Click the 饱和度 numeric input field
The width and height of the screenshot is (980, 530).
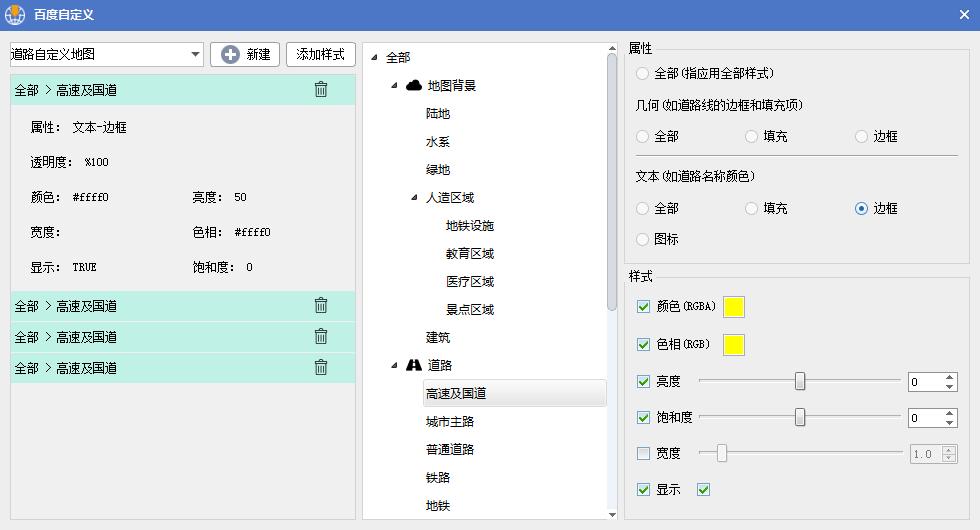click(926, 418)
